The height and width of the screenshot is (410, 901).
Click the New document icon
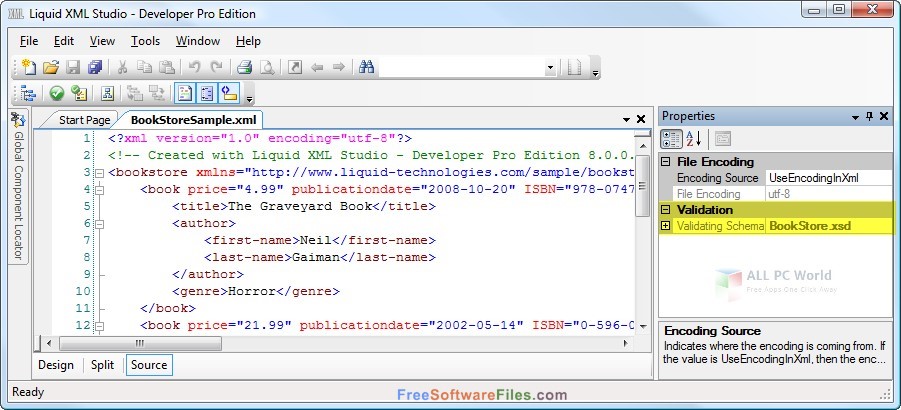(x=28, y=67)
